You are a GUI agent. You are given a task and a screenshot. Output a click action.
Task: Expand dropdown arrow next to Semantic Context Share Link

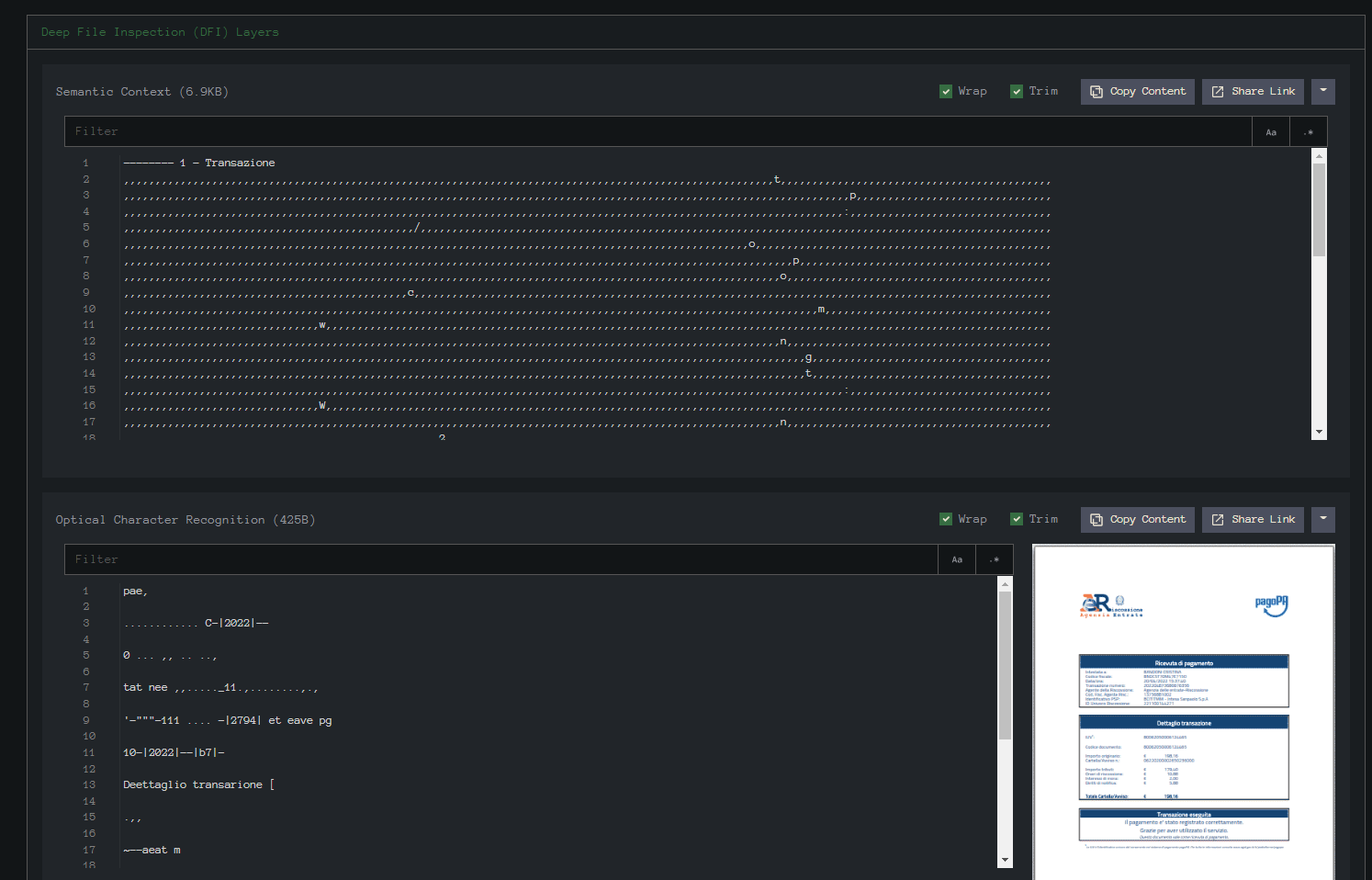click(x=1322, y=92)
